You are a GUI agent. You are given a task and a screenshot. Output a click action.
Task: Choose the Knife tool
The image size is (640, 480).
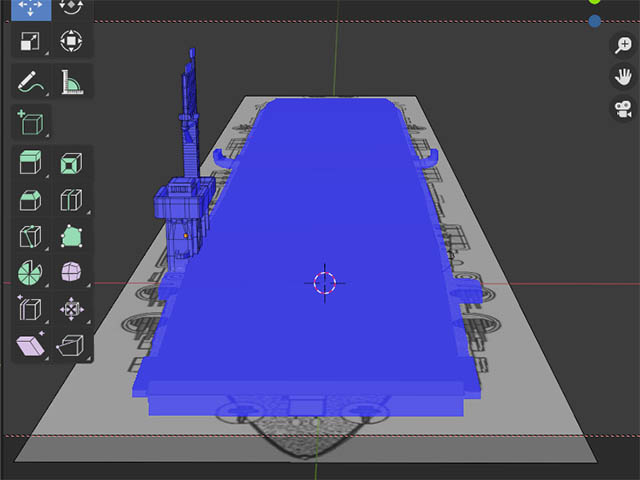31,236
